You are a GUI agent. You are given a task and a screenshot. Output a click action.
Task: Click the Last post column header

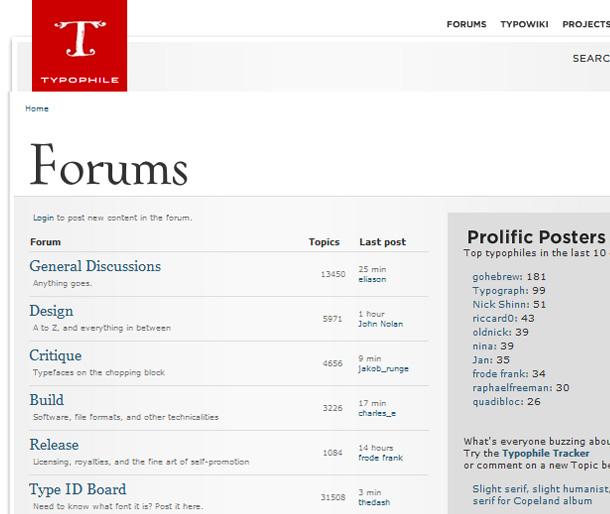tap(382, 242)
